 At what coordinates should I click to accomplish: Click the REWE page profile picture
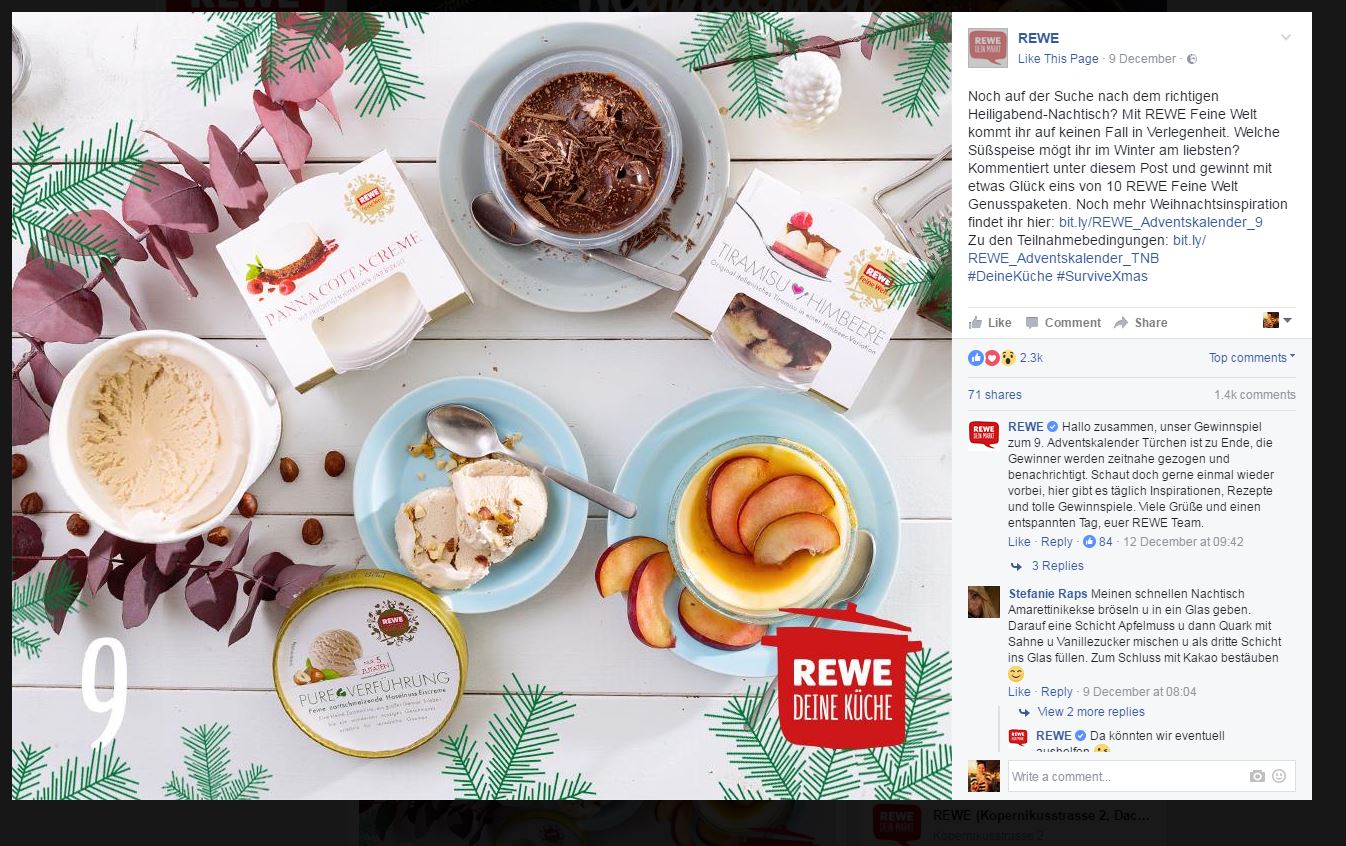987,48
